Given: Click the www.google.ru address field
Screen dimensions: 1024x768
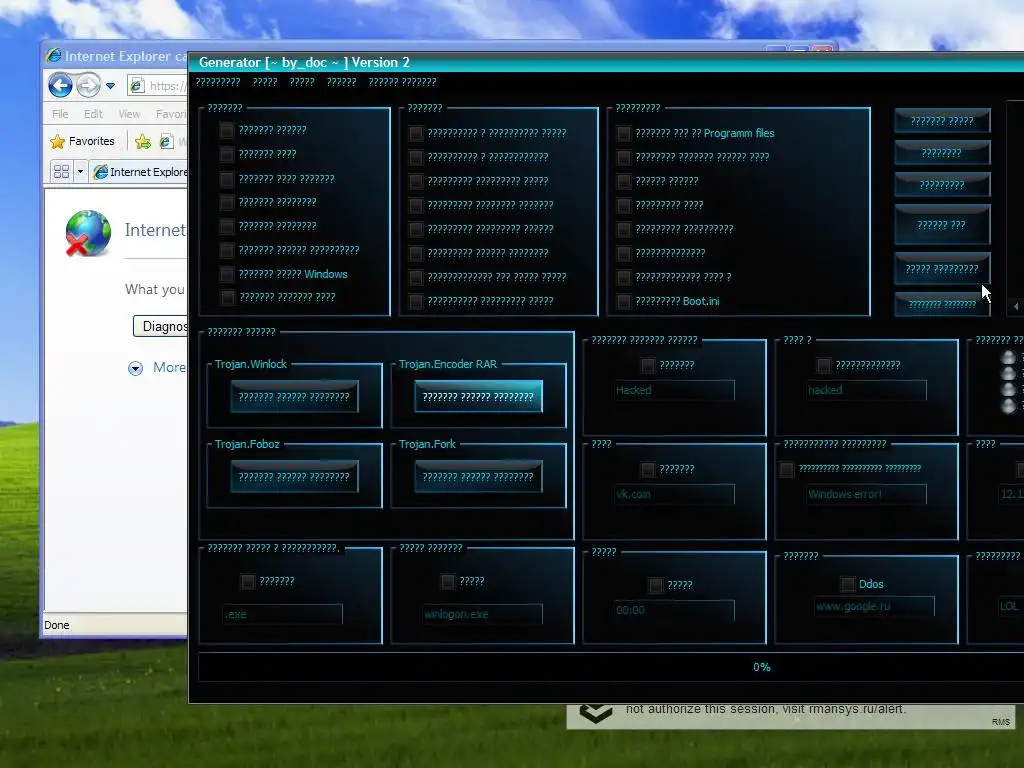Looking at the screenshot, I should 874,606.
